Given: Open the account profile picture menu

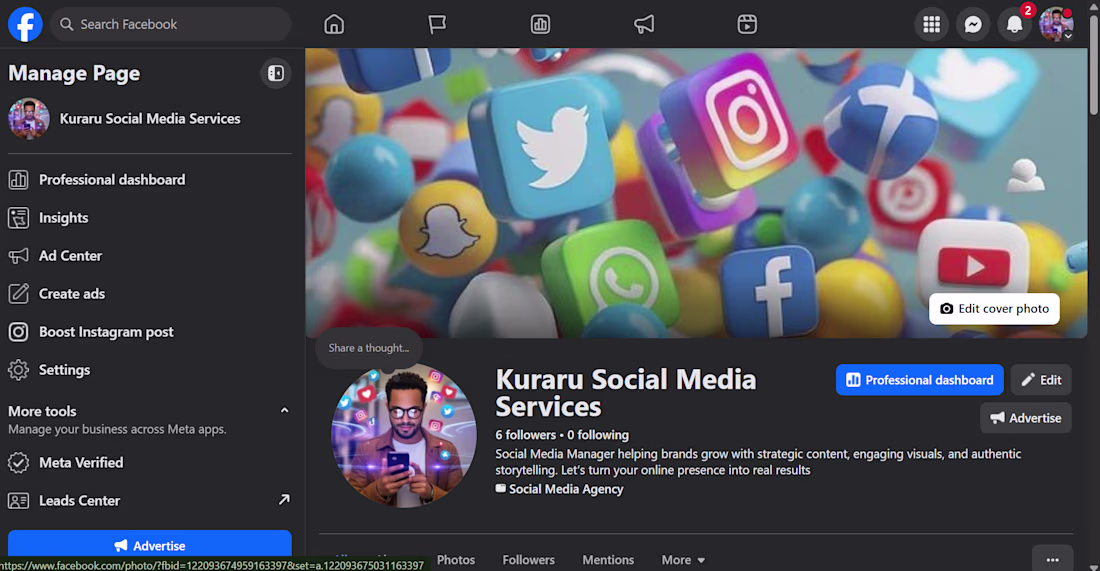Looking at the screenshot, I should 1056,25.
